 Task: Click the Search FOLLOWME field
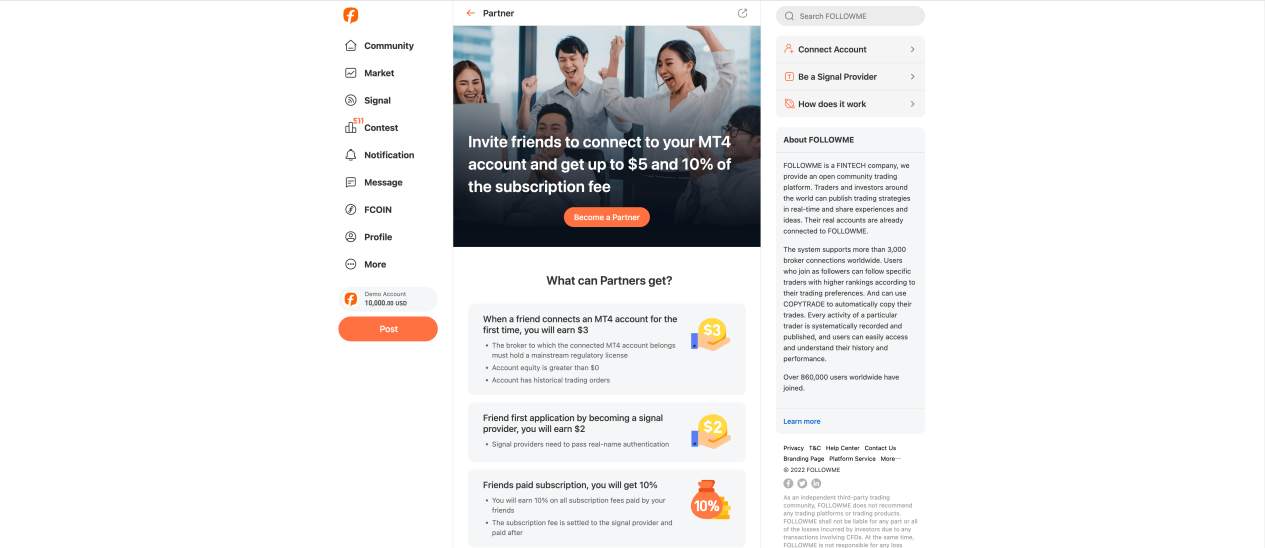[x=850, y=16]
